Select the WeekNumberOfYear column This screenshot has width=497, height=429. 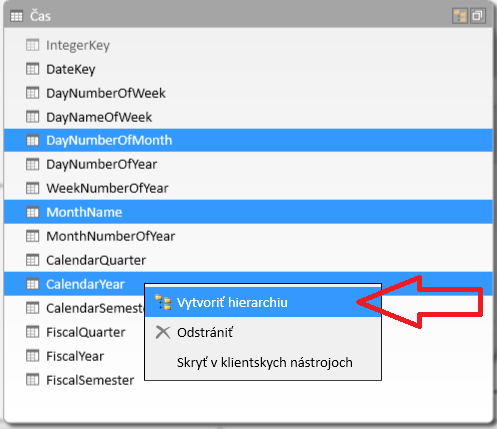coord(248,188)
